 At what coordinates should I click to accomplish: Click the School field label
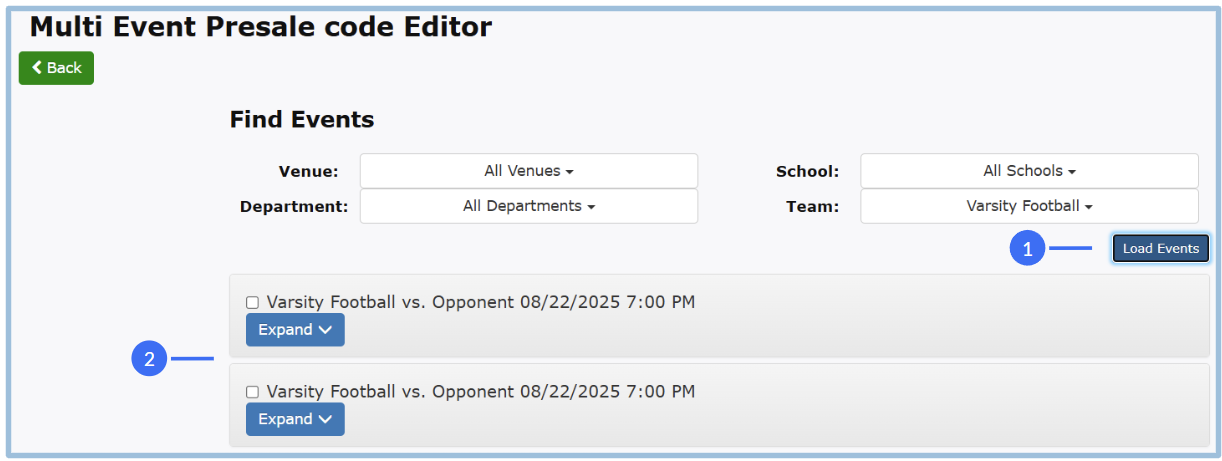coord(807,171)
